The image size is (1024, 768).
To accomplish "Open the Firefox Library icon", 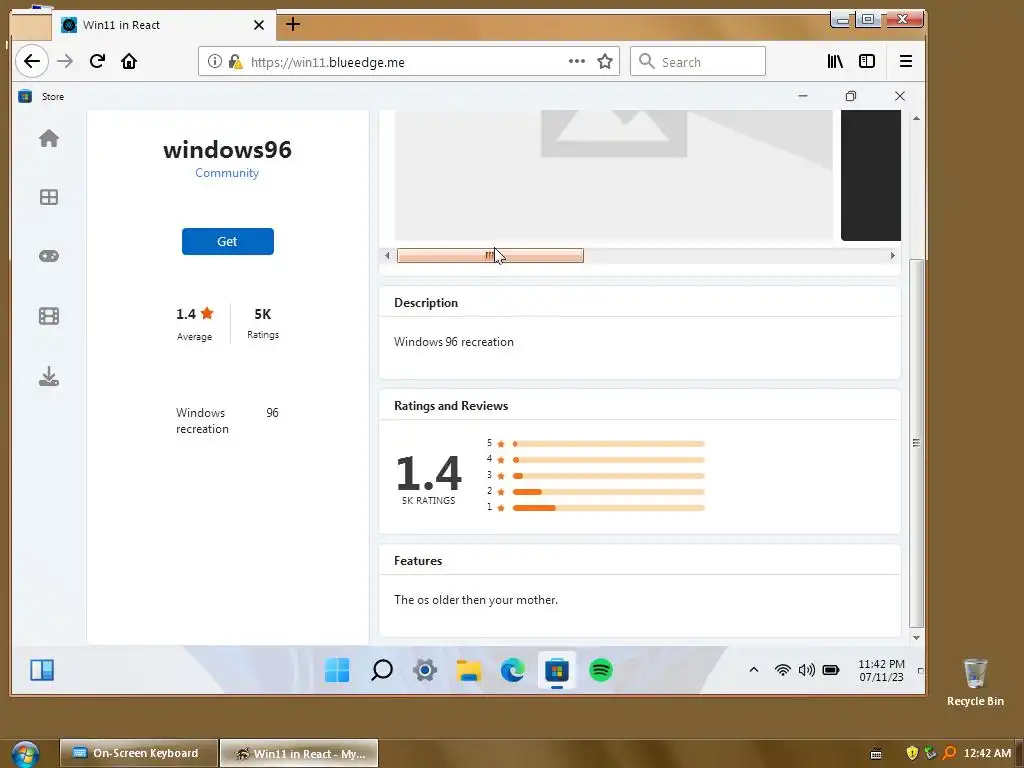I will point(835,61).
